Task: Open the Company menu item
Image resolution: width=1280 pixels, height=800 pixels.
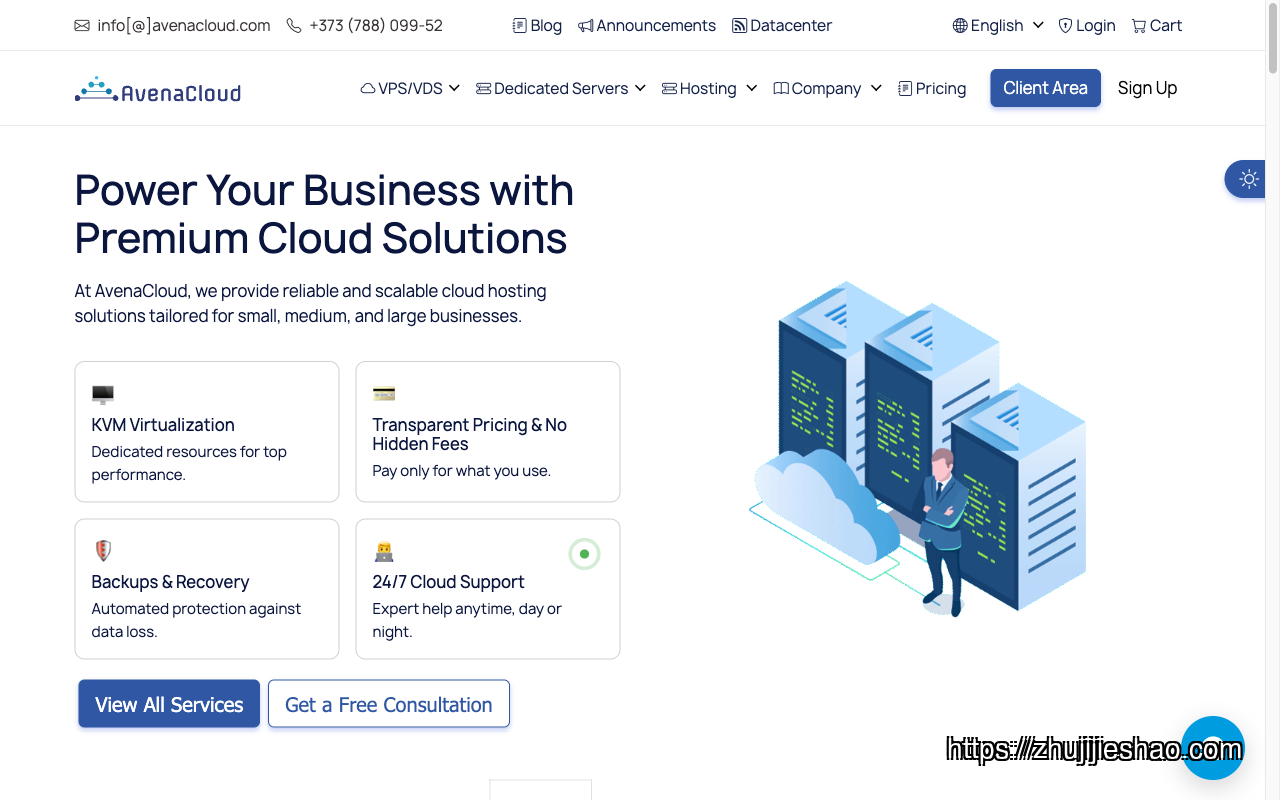Action: pyautogui.click(x=828, y=88)
